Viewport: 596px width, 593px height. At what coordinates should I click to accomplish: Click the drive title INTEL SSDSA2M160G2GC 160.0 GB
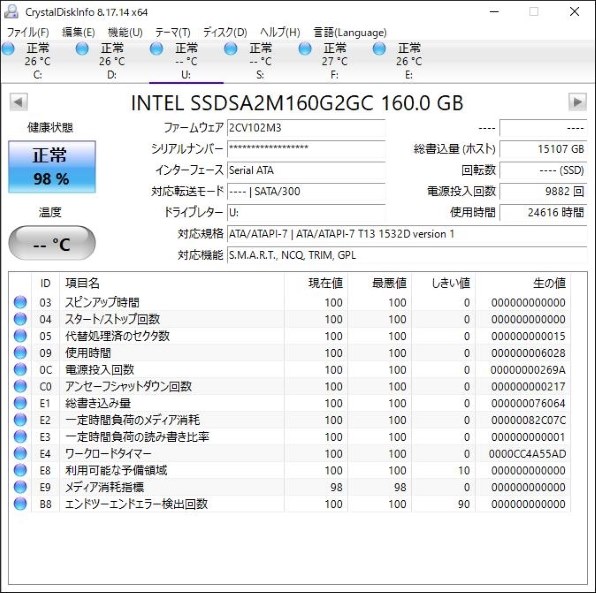point(297,103)
